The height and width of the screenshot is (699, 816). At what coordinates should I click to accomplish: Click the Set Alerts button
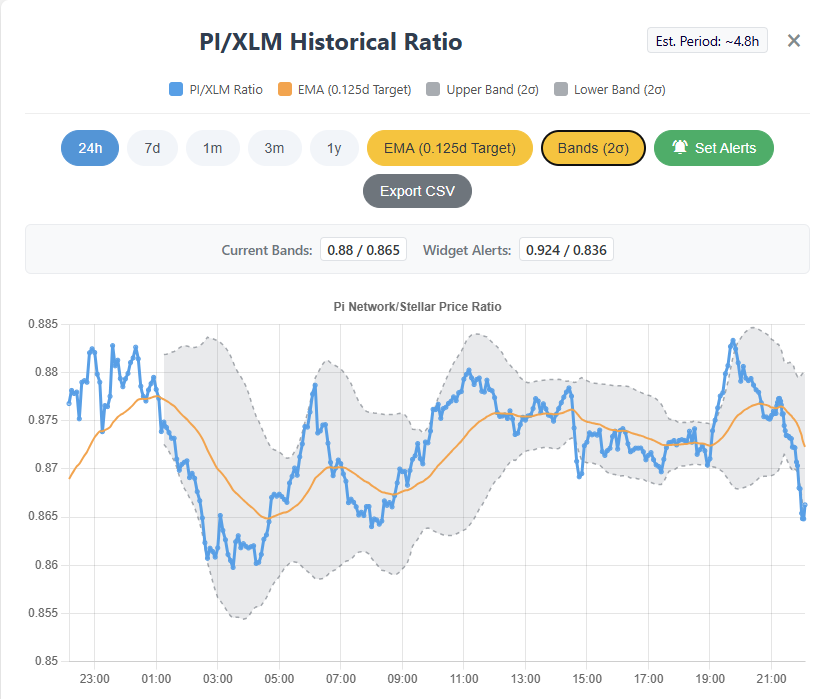pos(713,147)
